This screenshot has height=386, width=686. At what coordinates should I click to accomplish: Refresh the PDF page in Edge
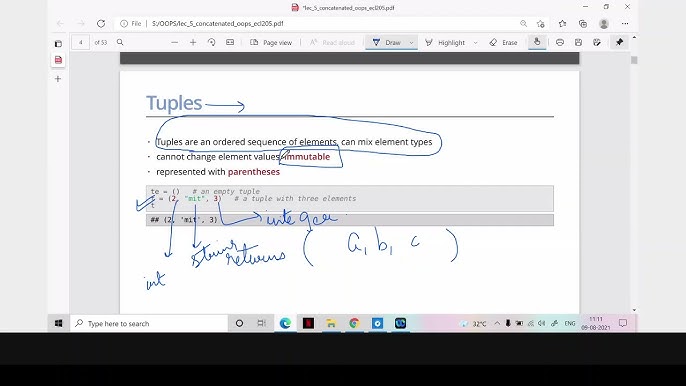(101, 24)
